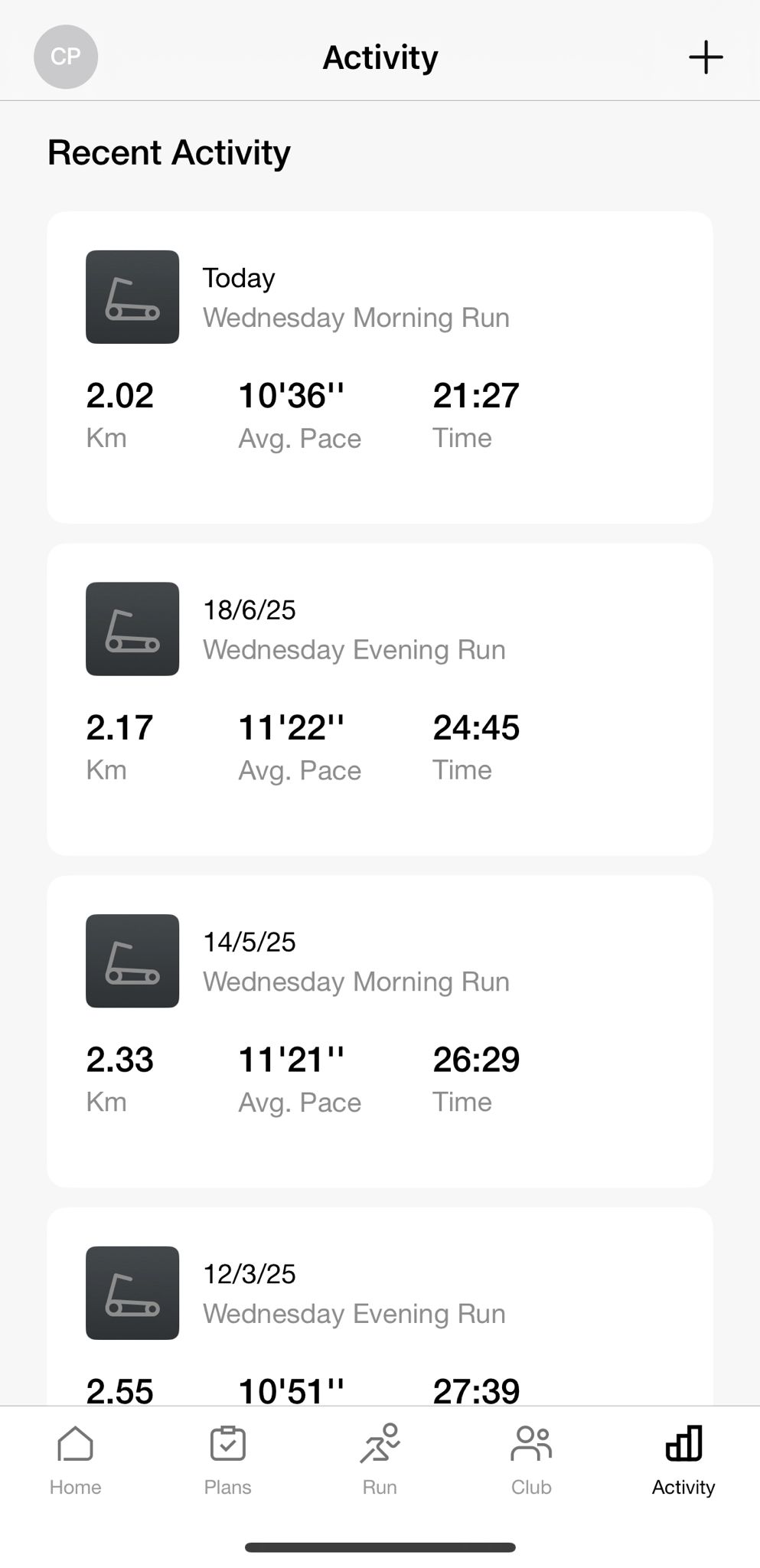Open the 14/5/25 Wednesday Morning Run title
This screenshot has height=1568, width=760.
[x=356, y=982]
